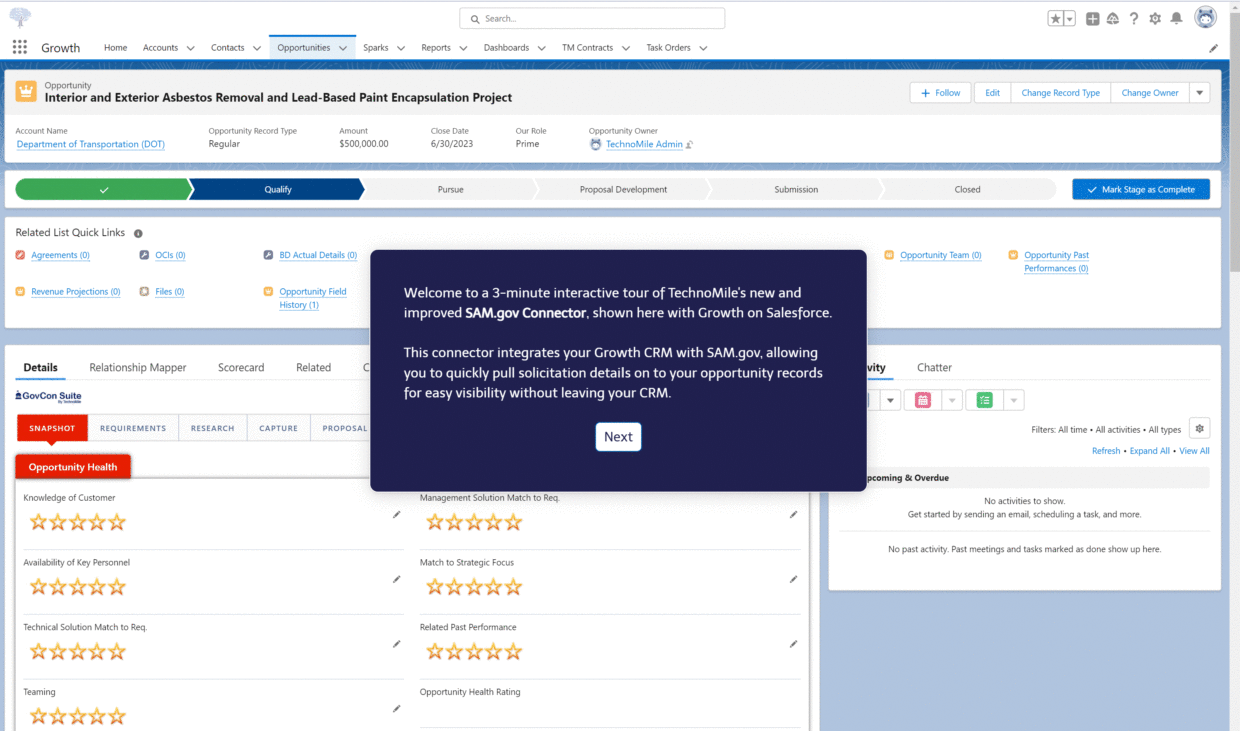1240x731 pixels.
Task: Open the user profile avatar
Action: click(x=1206, y=18)
